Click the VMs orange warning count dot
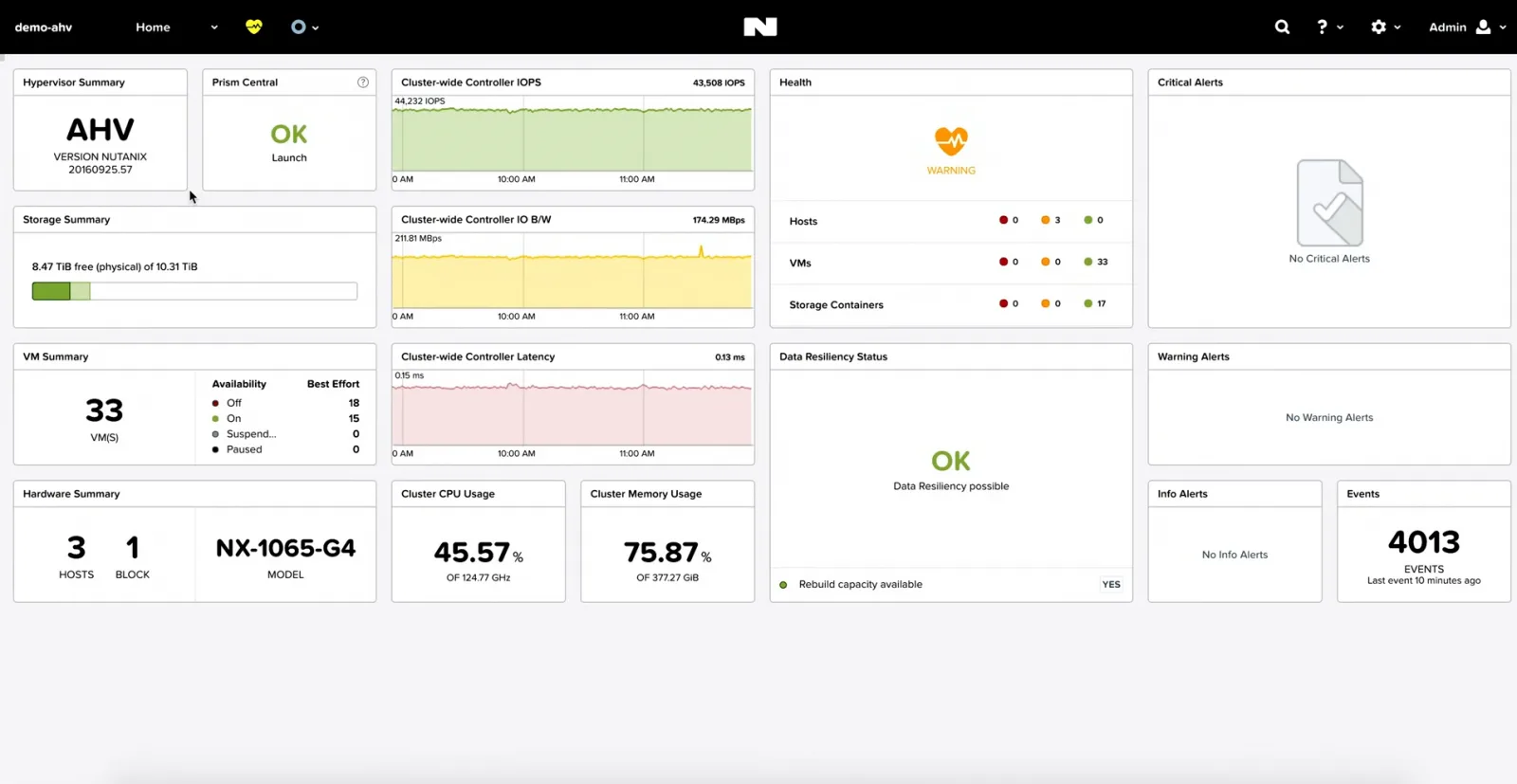 pos(1045,262)
